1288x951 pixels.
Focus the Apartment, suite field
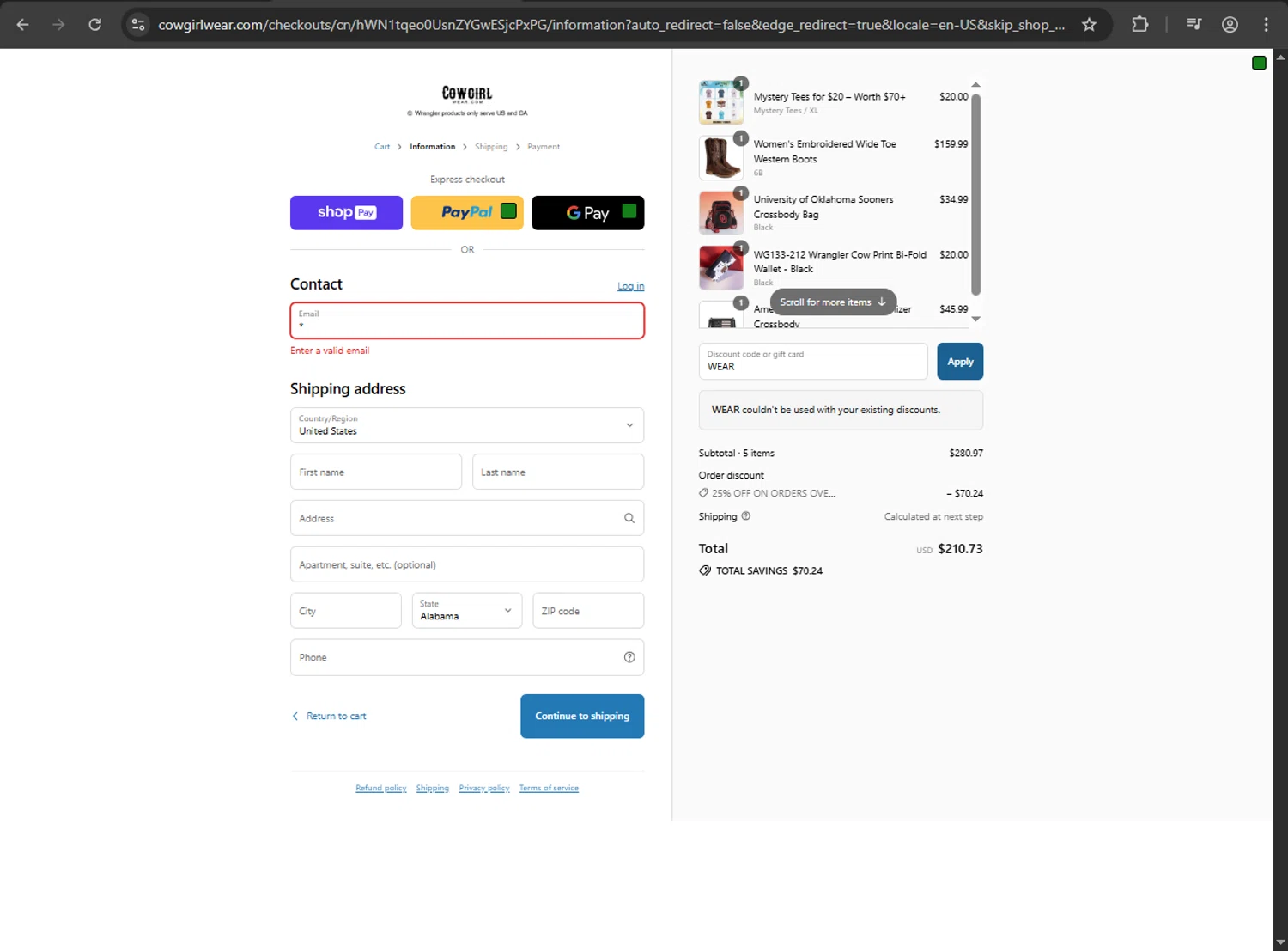click(x=467, y=564)
